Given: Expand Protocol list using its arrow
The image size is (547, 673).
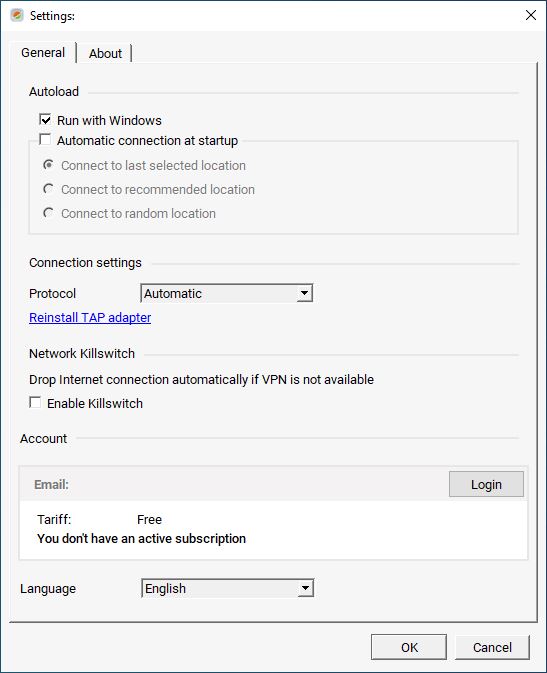Looking at the screenshot, I should click(304, 293).
